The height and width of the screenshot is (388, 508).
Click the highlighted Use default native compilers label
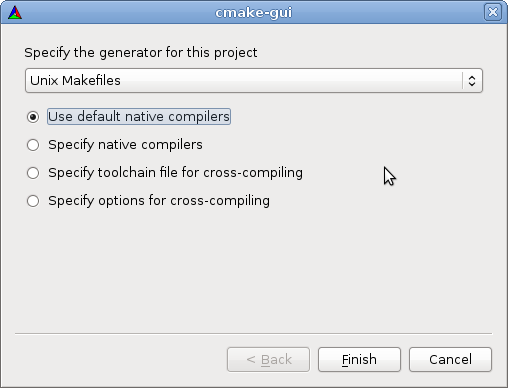coord(139,117)
